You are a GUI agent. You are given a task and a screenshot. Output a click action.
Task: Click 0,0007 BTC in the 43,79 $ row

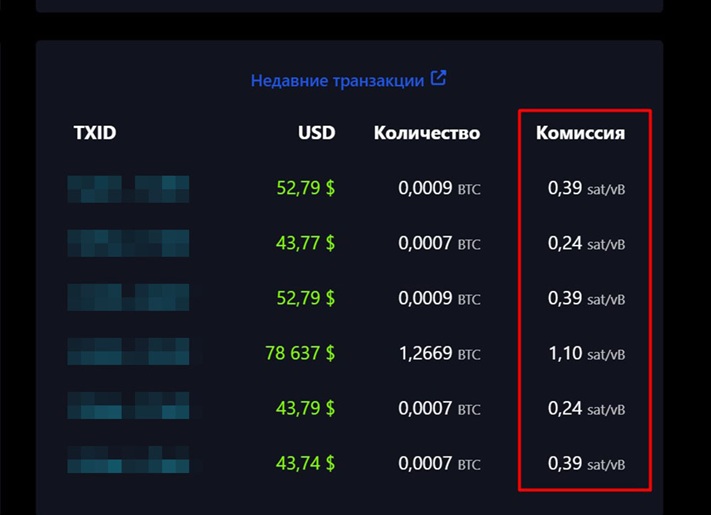pyautogui.click(x=439, y=408)
